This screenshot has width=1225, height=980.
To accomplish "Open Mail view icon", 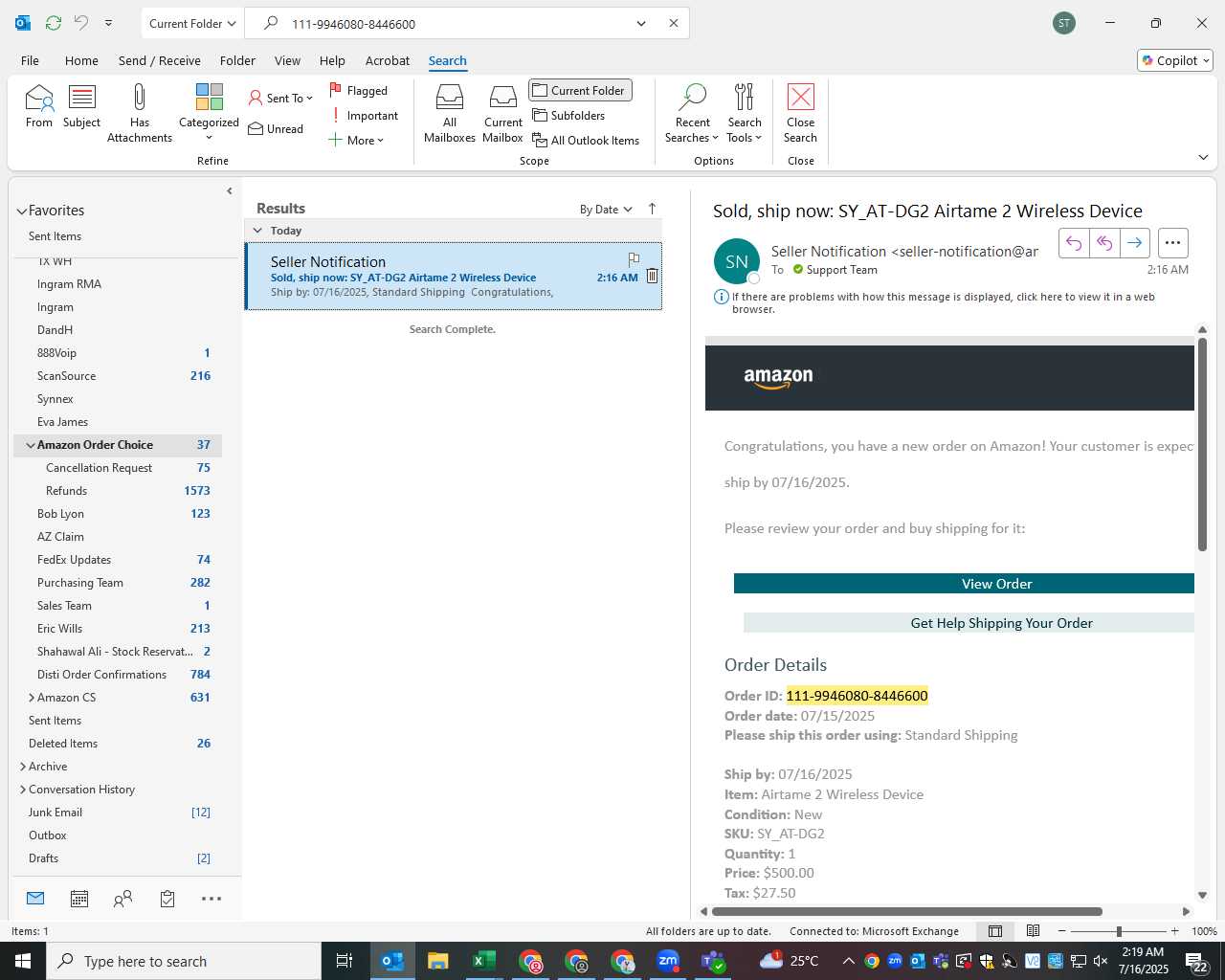I will point(35,899).
